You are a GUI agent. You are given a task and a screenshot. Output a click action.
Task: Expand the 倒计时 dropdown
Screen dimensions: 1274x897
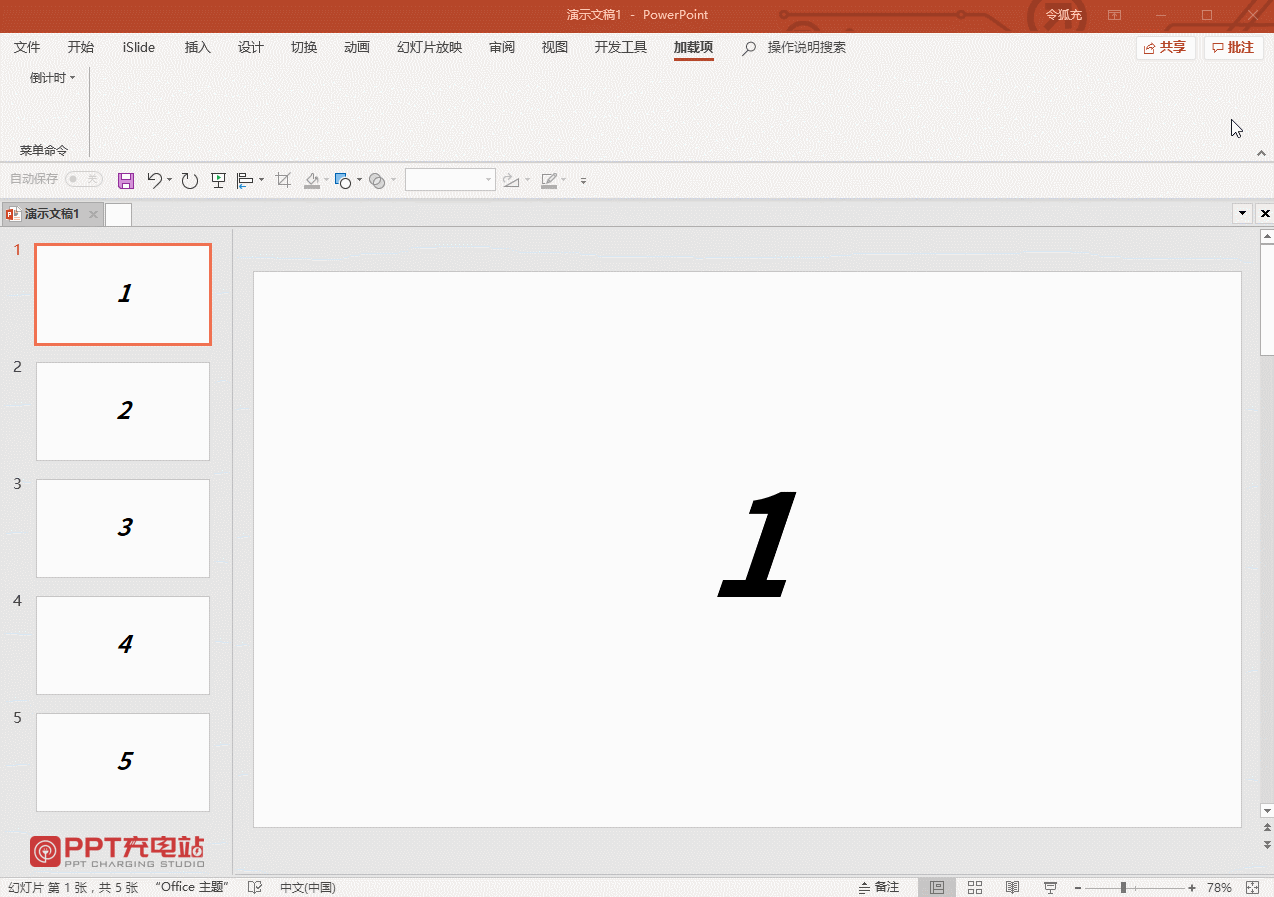click(x=52, y=78)
